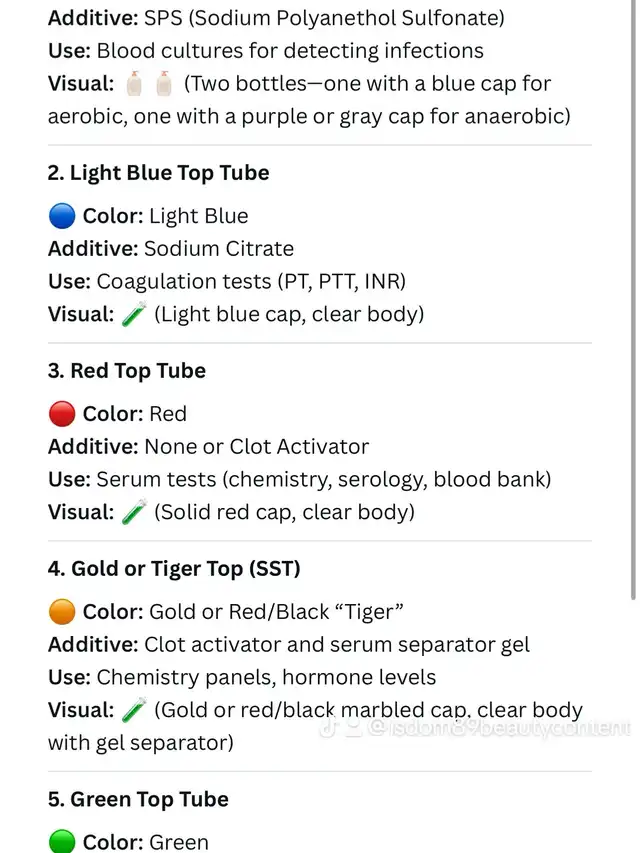Click the test tube emoji beside Solid red cap
Viewport: 640px width, 853px height.
pos(134,513)
